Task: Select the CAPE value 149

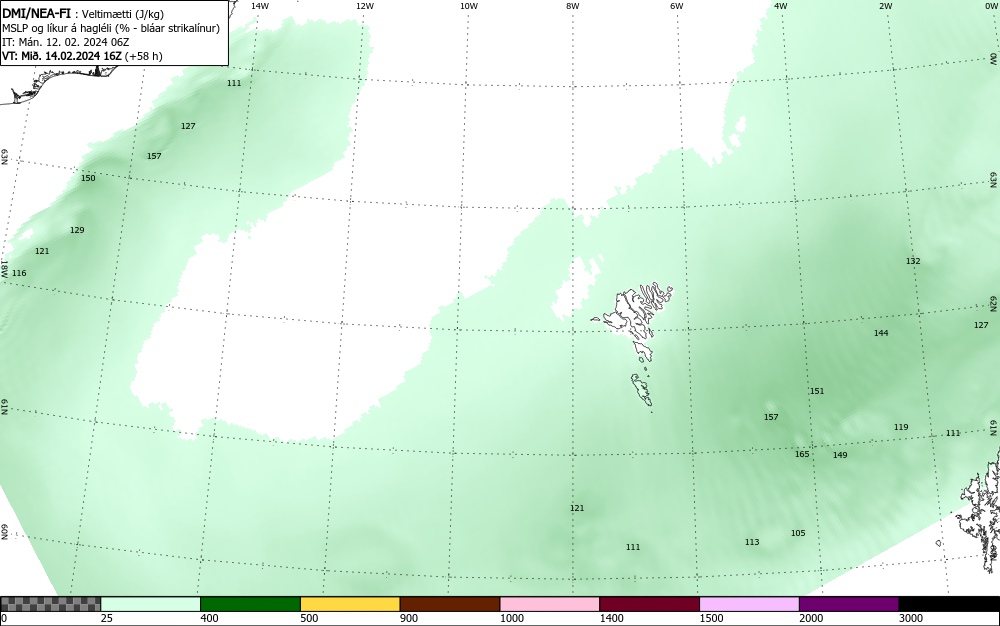Action: pyautogui.click(x=840, y=455)
